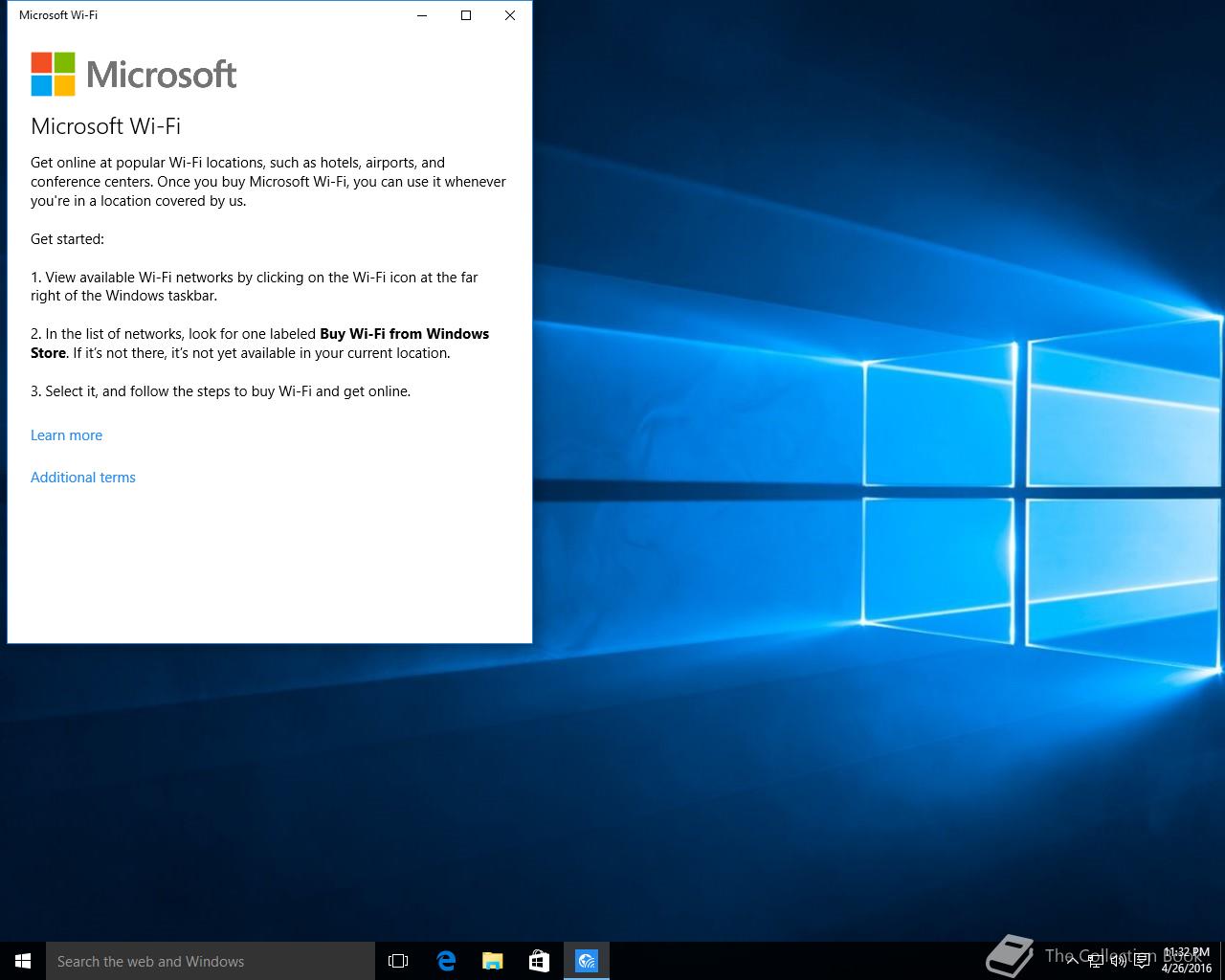The height and width of the screenshot is (980, 1225).
Task: Launch Microsoft Edge from the taskbar
Action: [x=445, y=961]
